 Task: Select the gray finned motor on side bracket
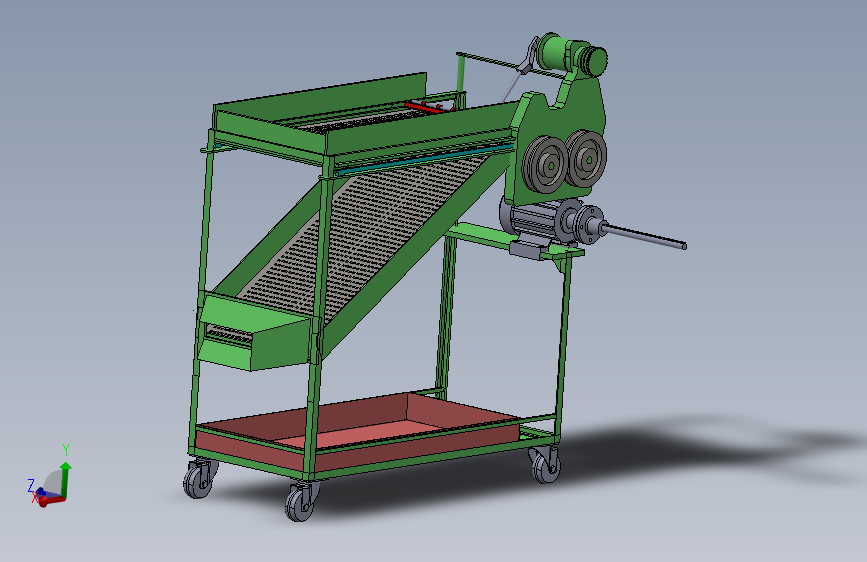tap(539, 221)
